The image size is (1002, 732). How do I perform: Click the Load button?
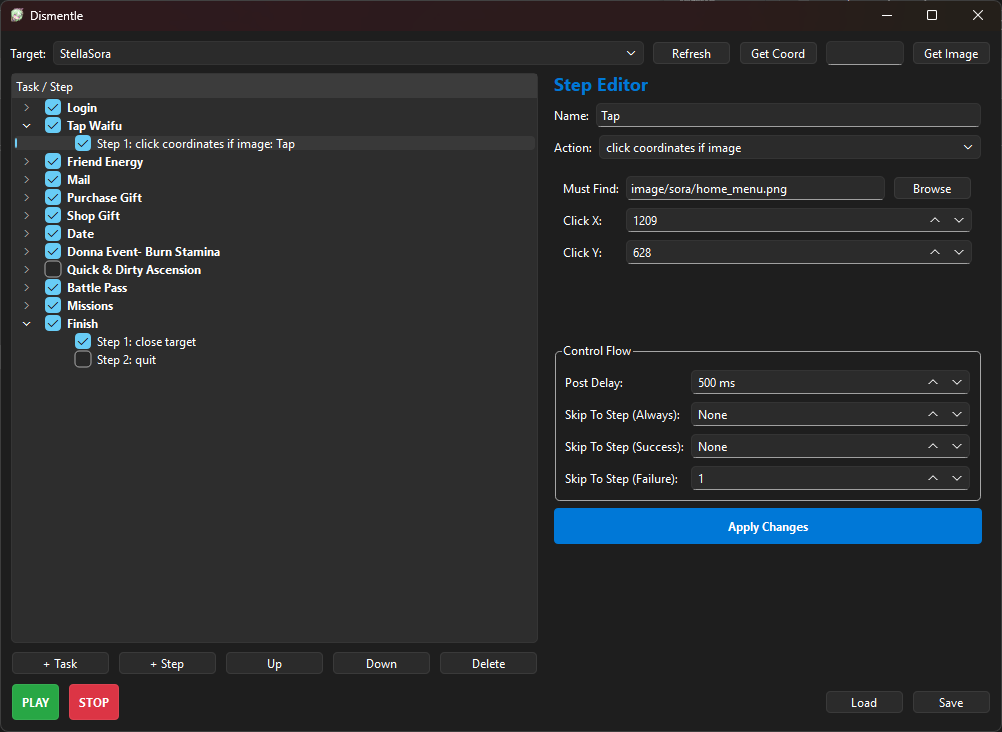point(864,702)
